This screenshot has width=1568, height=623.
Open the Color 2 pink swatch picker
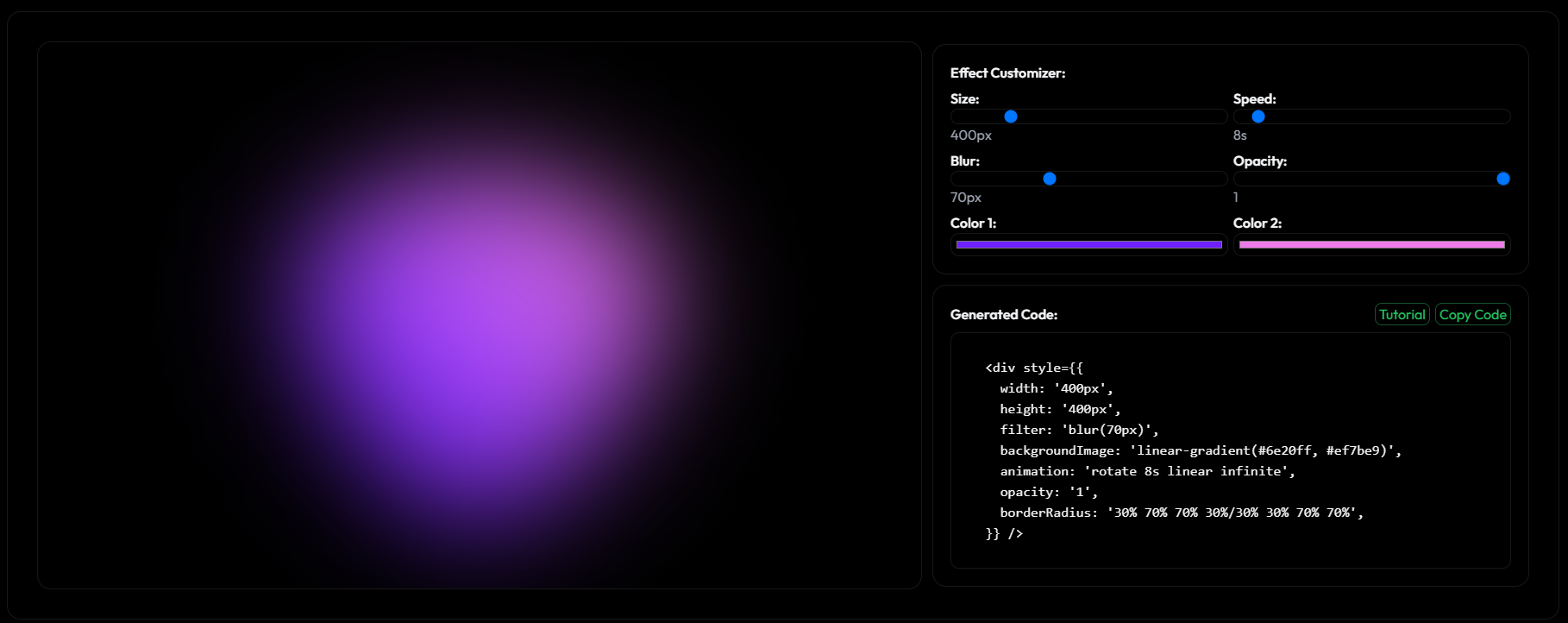click(x=1371, y=245)
